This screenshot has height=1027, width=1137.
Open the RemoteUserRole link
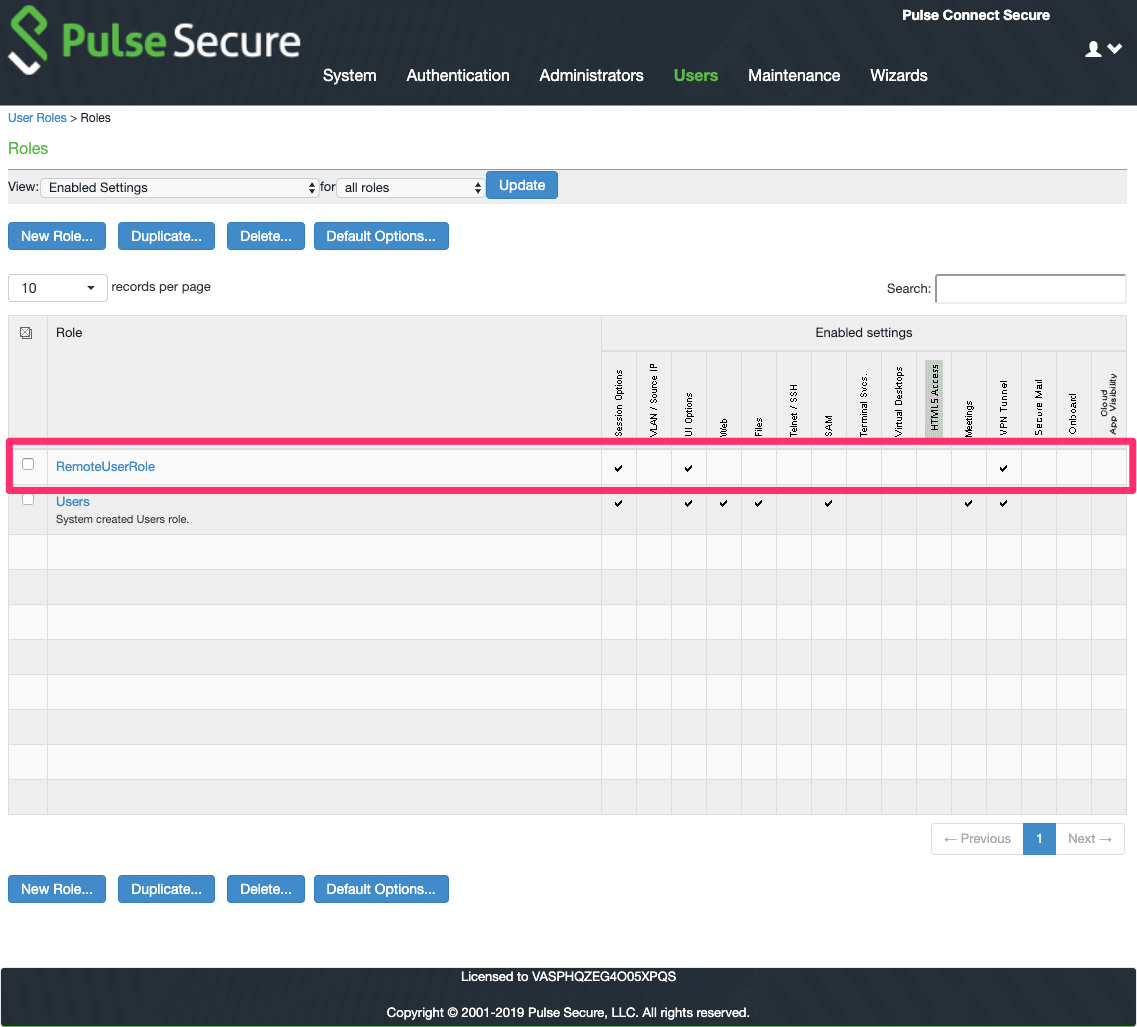(x=105, y=466)
